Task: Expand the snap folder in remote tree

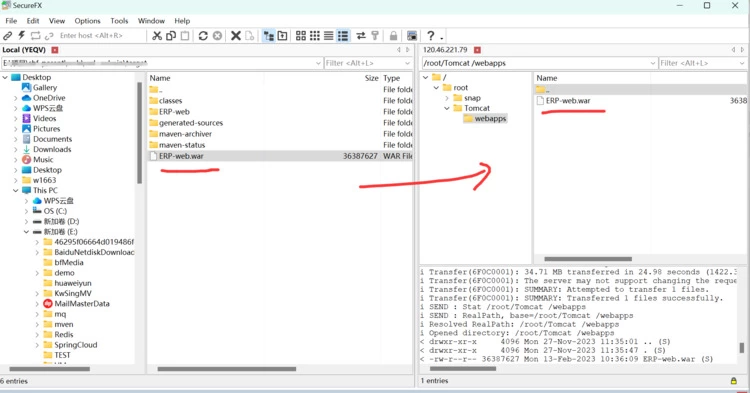Action: click(x=447, y=98)
